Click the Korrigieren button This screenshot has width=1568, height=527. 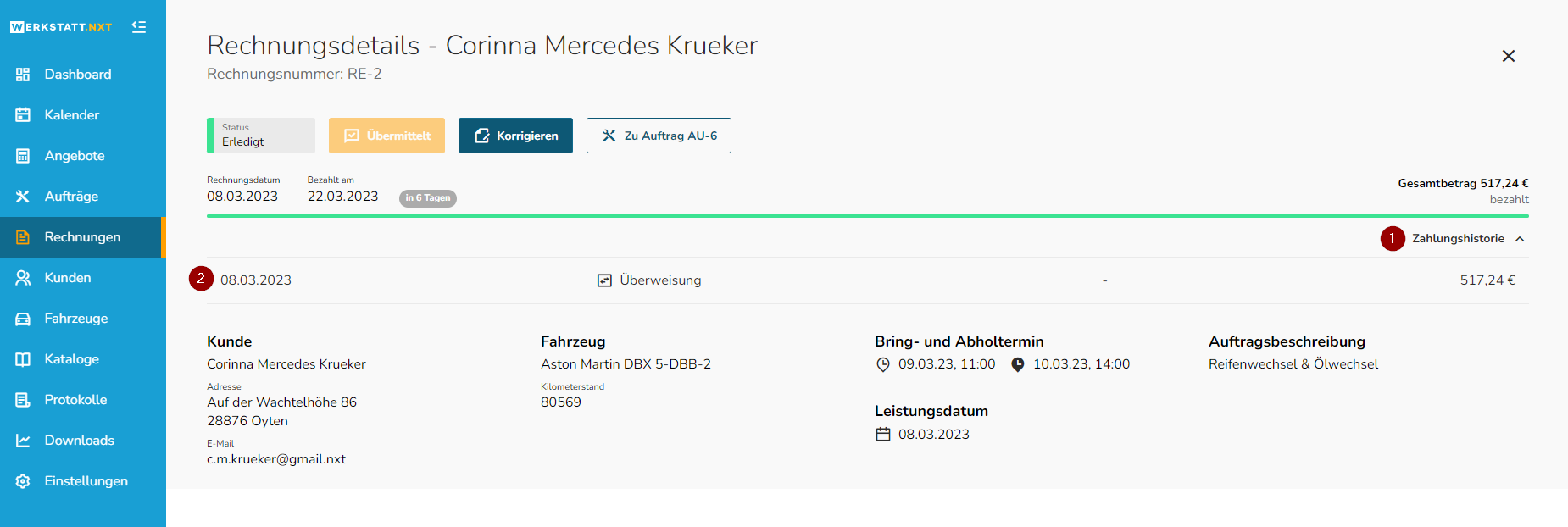pos(515,136)
